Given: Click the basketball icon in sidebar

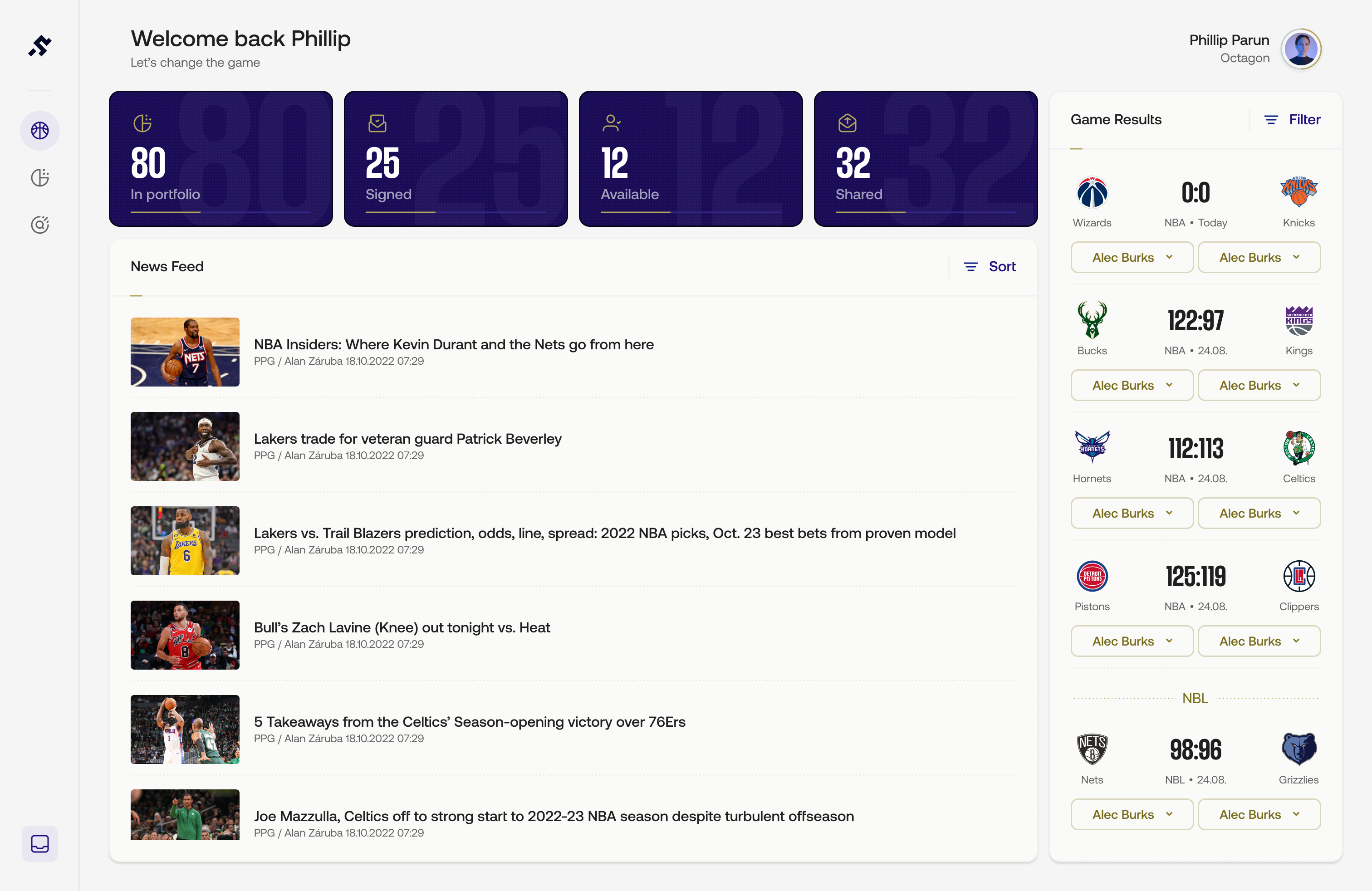Looking at the screenshot, I should (40, 131).
